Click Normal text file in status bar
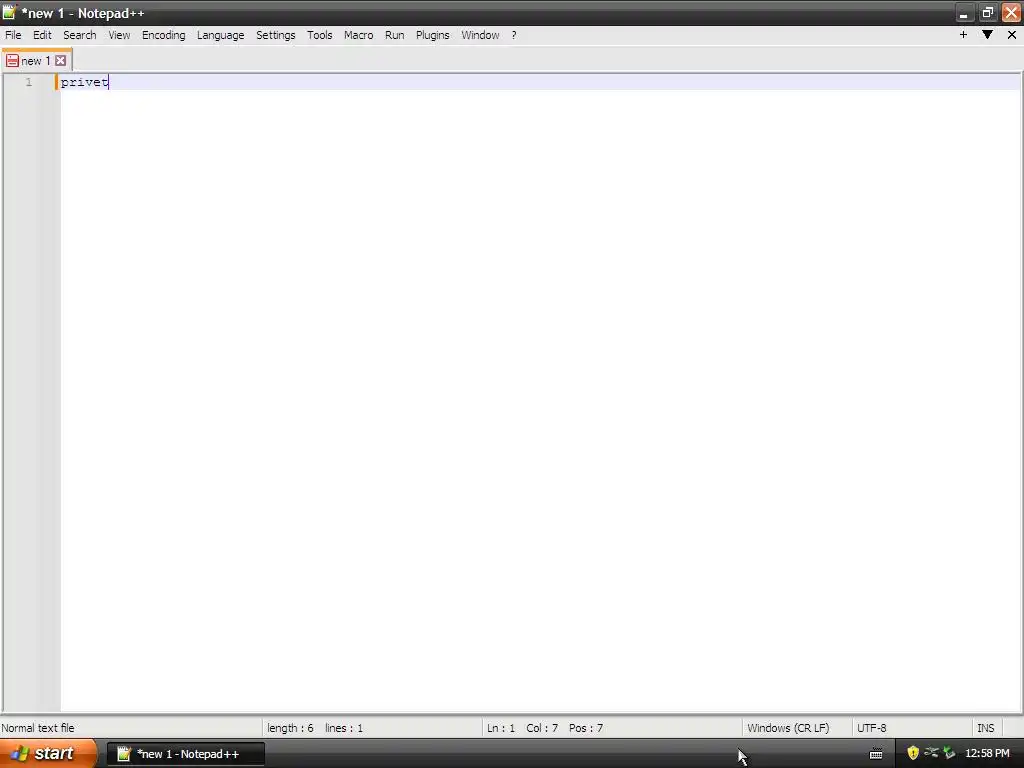This screenshot has width=1024, height=768. tap(38, 728)
